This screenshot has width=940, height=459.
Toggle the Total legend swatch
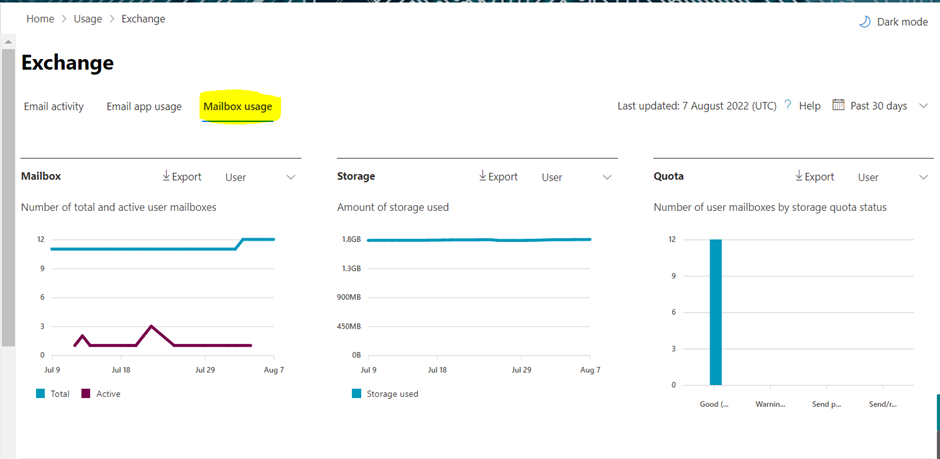point(41,394)
